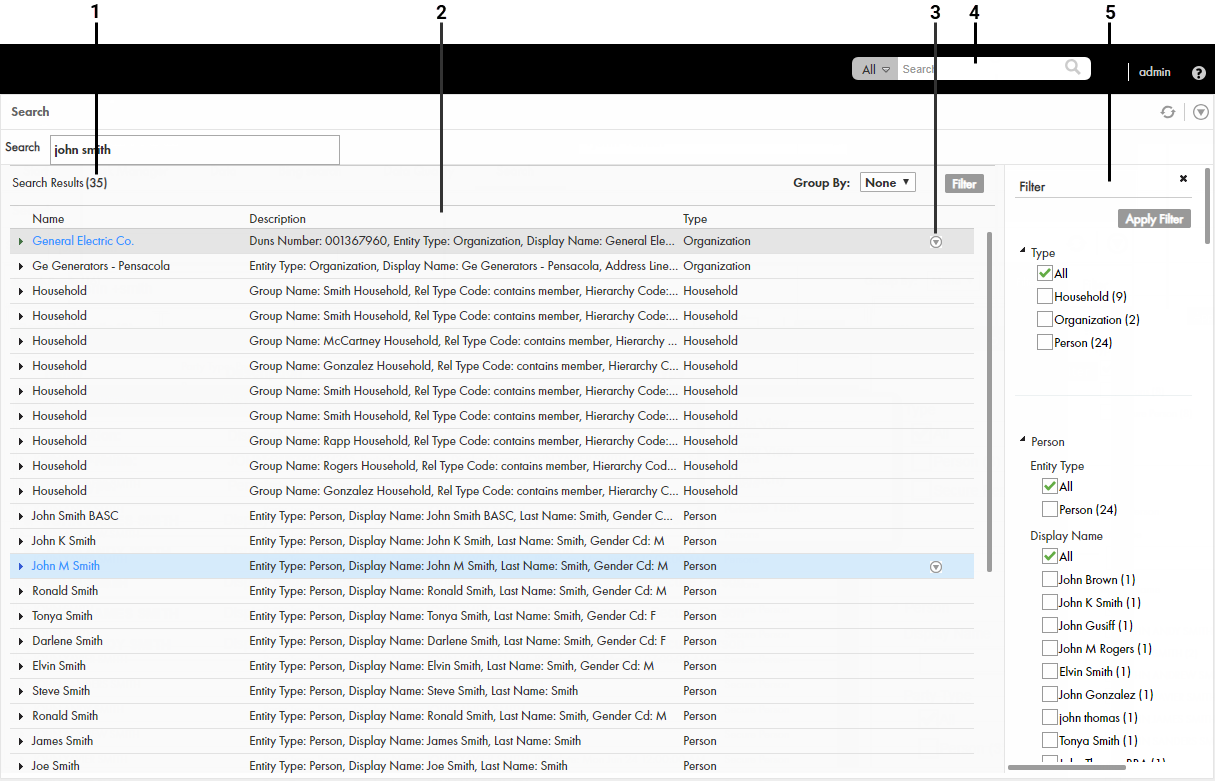Click the results list vertical scrollbar
Screen dimensions: 1215x781
(x=989, y=400)
